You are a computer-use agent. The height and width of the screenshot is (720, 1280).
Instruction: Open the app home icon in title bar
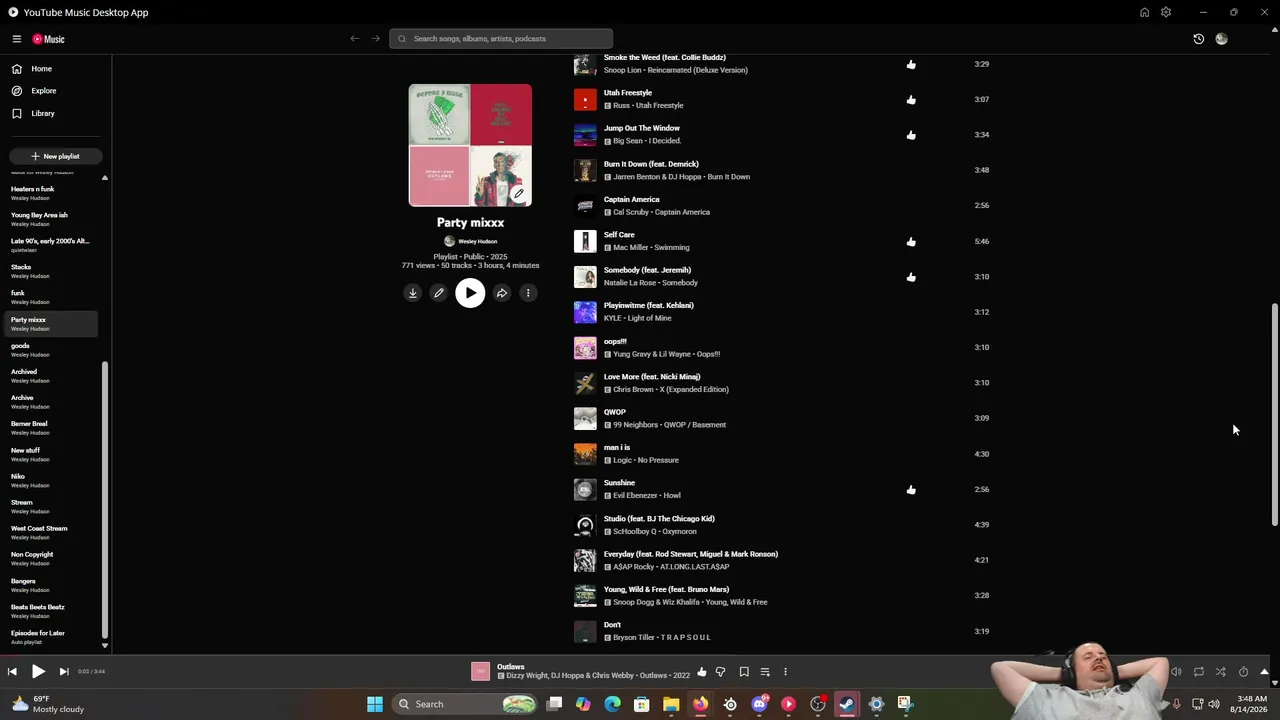click(x=1144, y=12)
